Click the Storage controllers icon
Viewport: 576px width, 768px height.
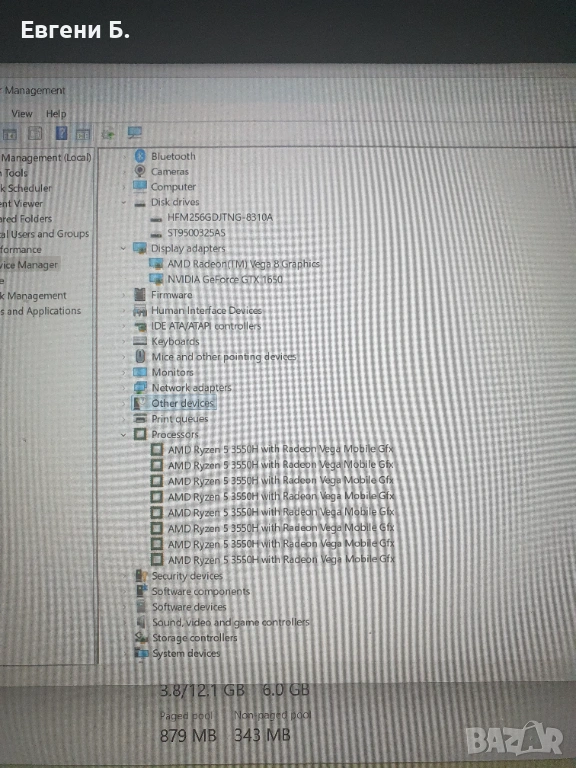(142, 637)
